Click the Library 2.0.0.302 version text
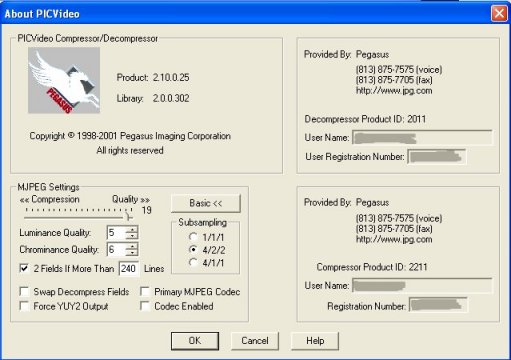Image resolution: width=511 pixels, height=360 pixels. pyautogui.click(x=153, y=98)
